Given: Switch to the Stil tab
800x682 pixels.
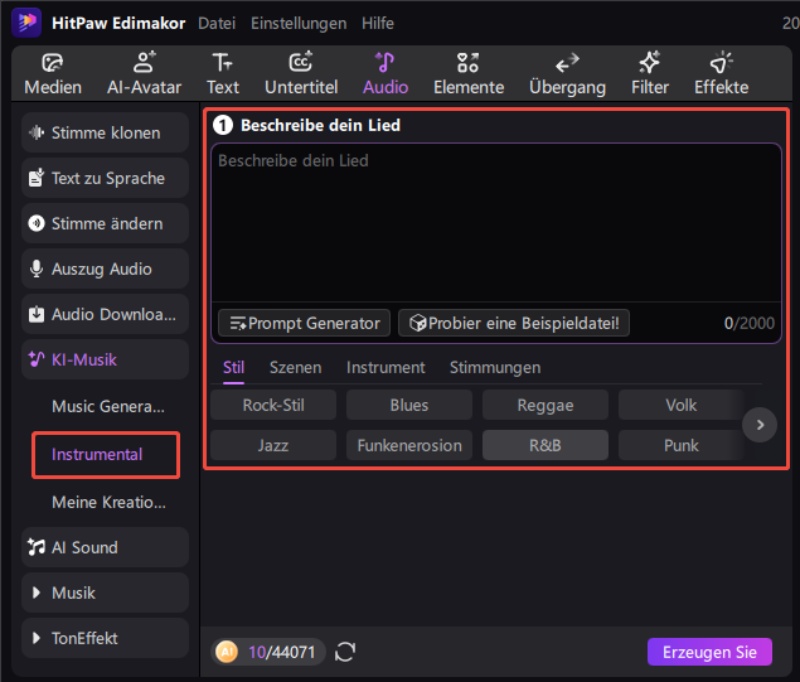Looking at the screenshot, I should [234, 367].
